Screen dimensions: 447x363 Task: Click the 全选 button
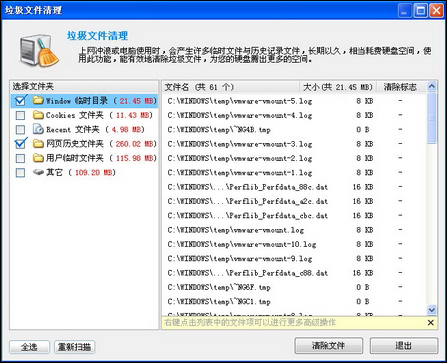tap(29, 347)
